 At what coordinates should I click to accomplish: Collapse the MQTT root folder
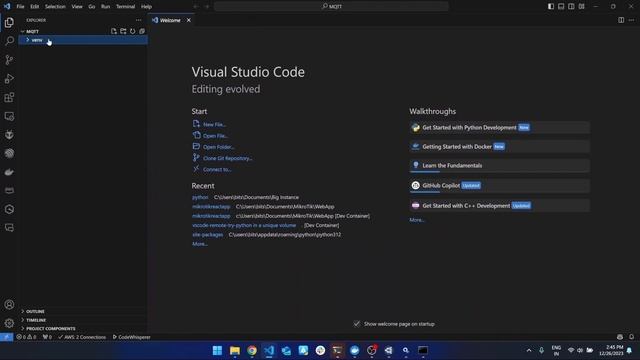(x=32, y=31)
